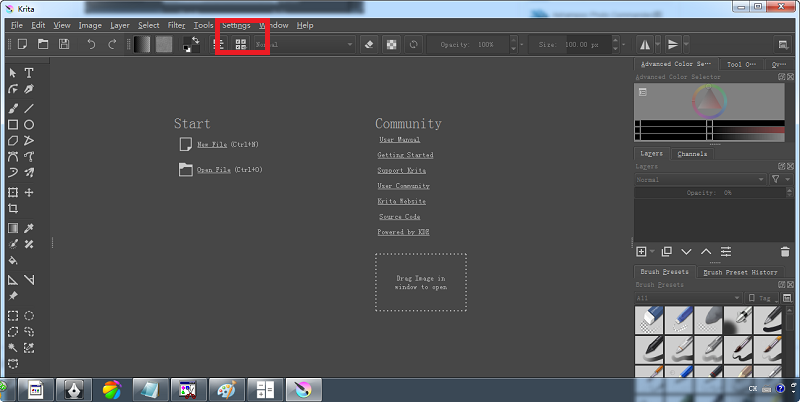
Task: Open the Choose Workspace button
Action: 783,44
